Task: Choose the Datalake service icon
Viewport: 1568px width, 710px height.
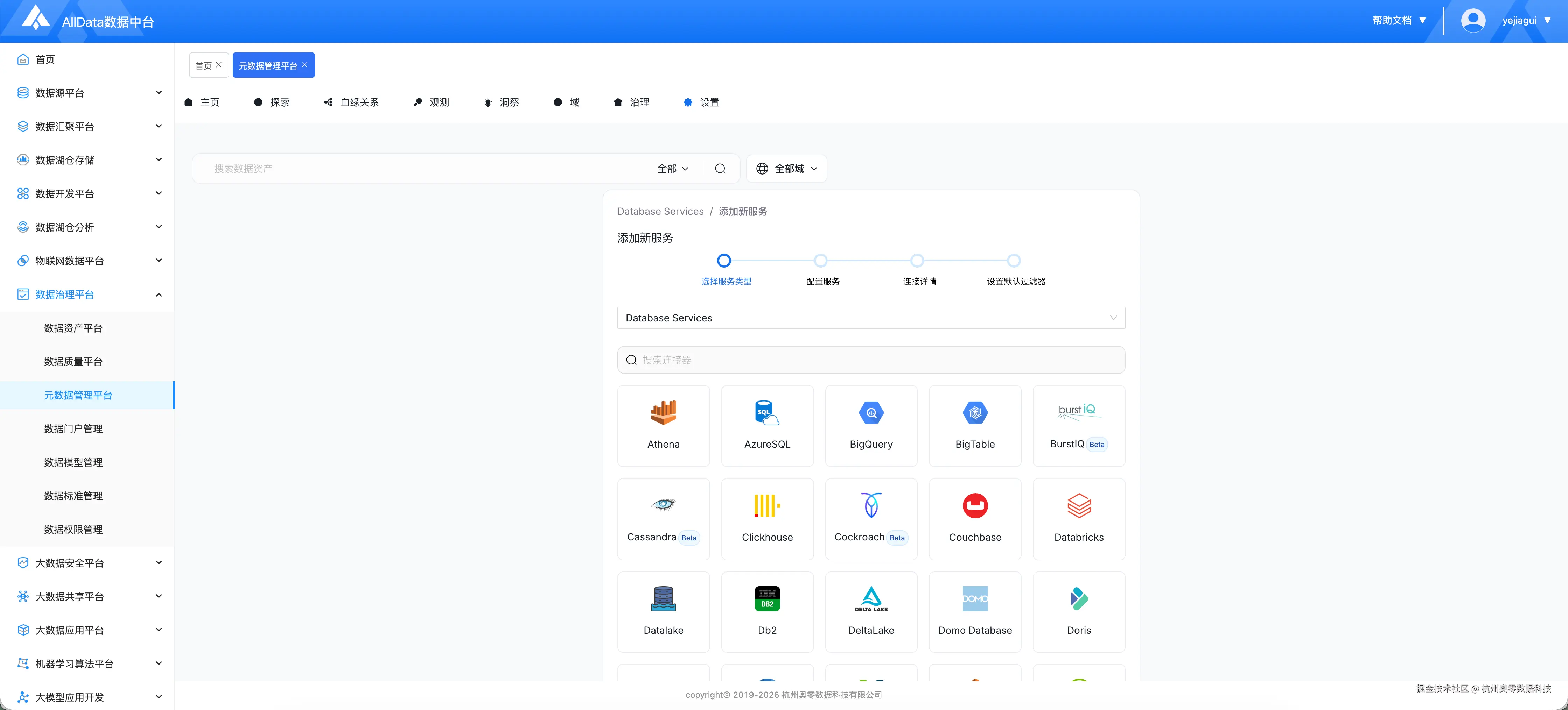Action: (663, 599)
